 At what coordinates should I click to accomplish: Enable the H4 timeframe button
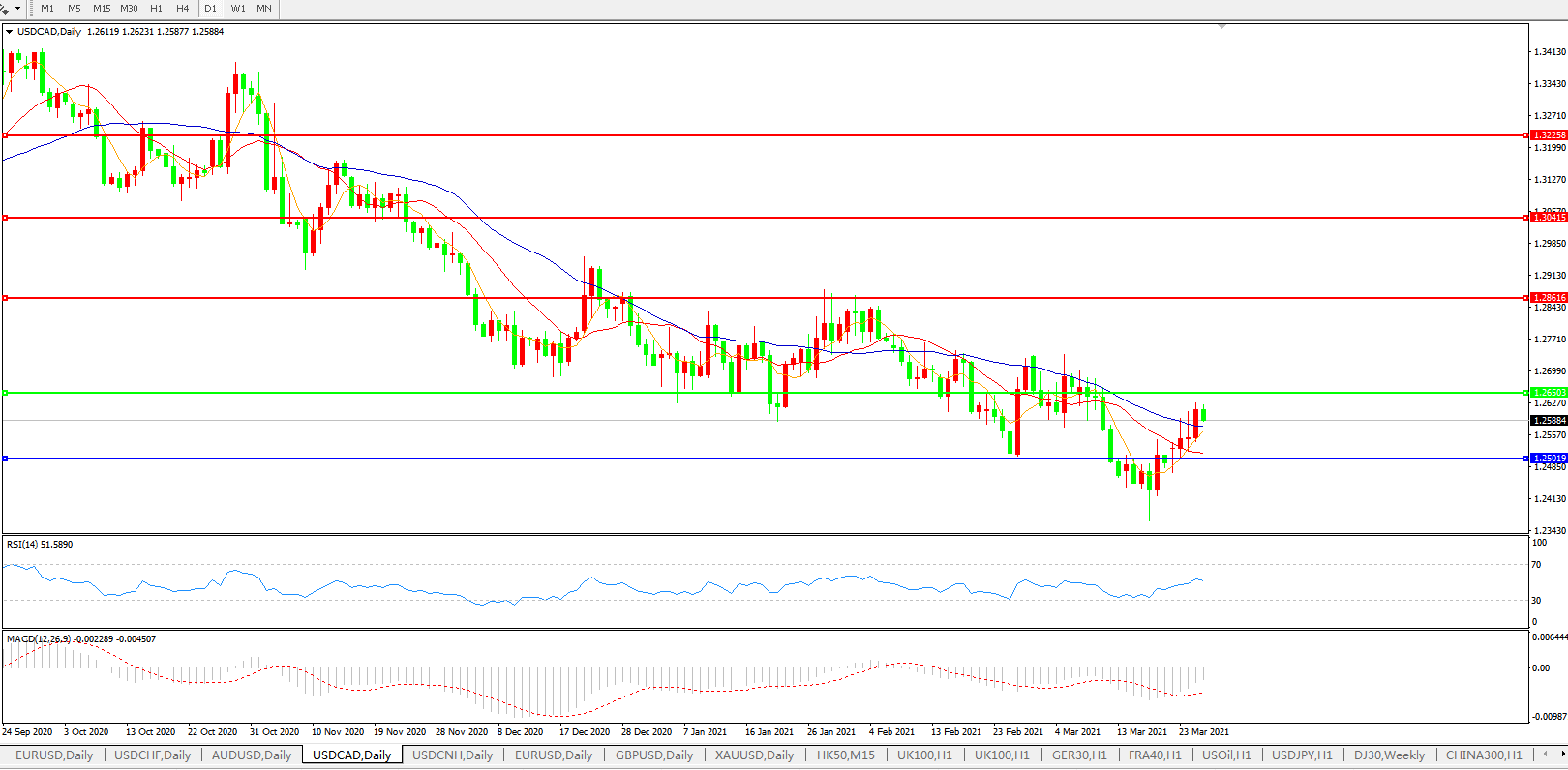click(183, 9)
